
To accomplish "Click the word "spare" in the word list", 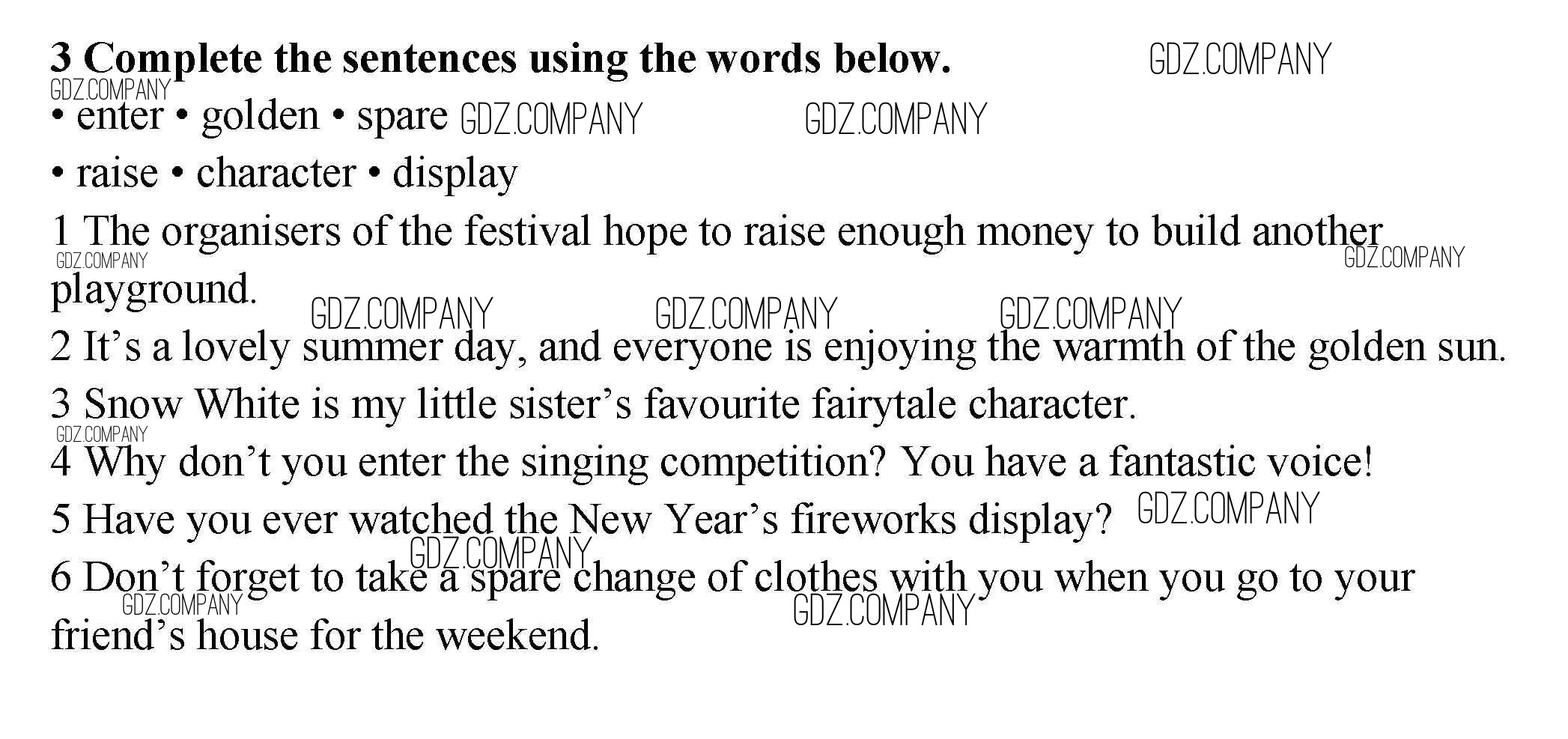I will [x=401, y=116].
